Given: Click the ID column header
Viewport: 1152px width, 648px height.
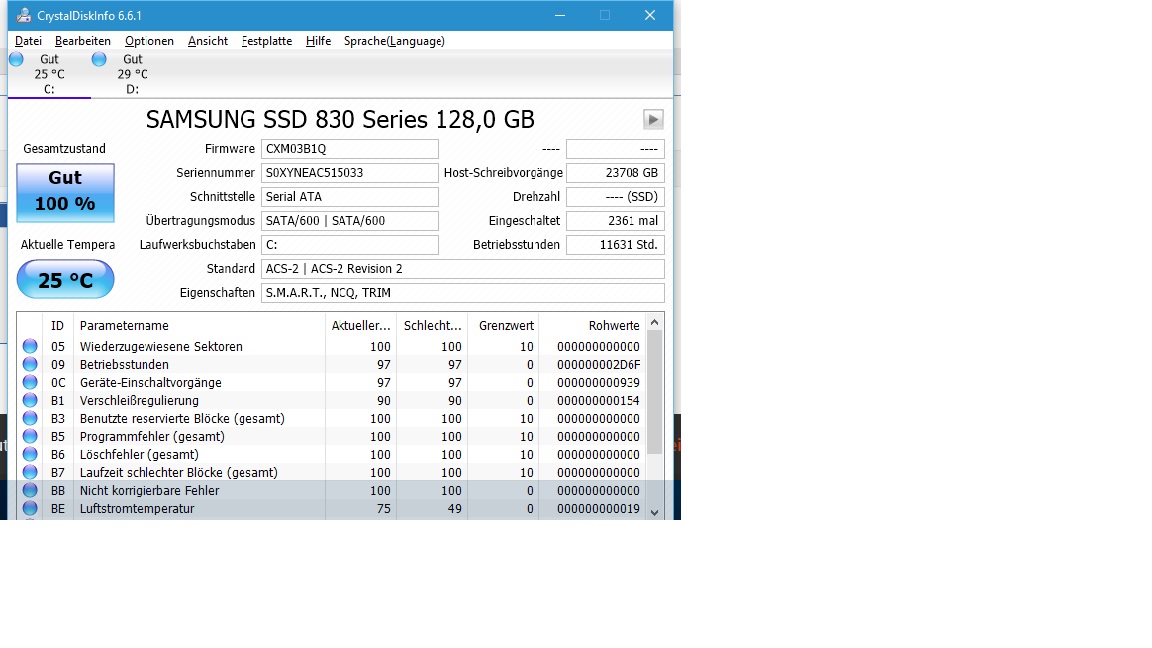Looking at the screenshot, I should (58, 325).
